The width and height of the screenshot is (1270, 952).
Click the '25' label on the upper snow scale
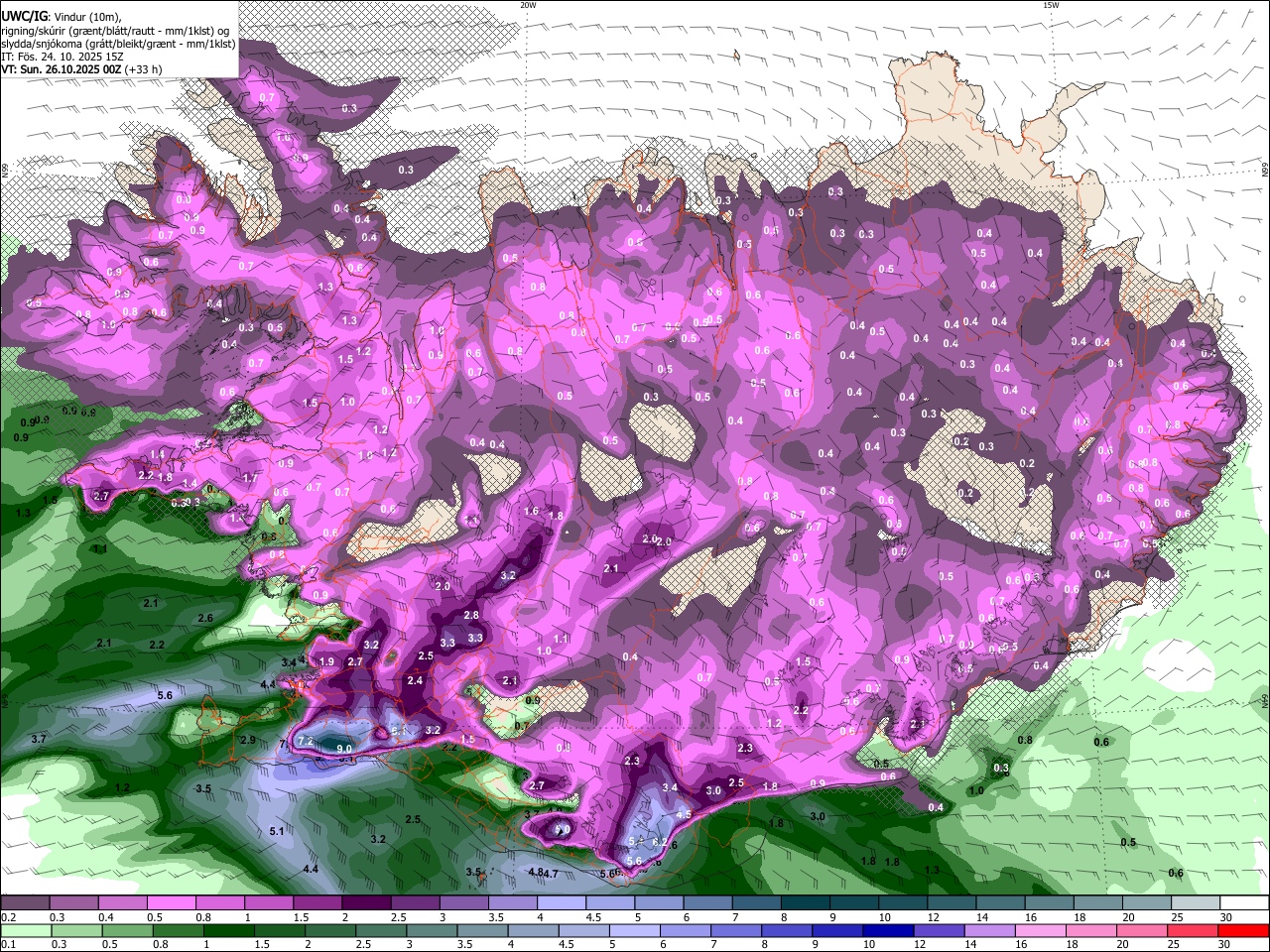pyautogui.click(x=1178, y=917)
